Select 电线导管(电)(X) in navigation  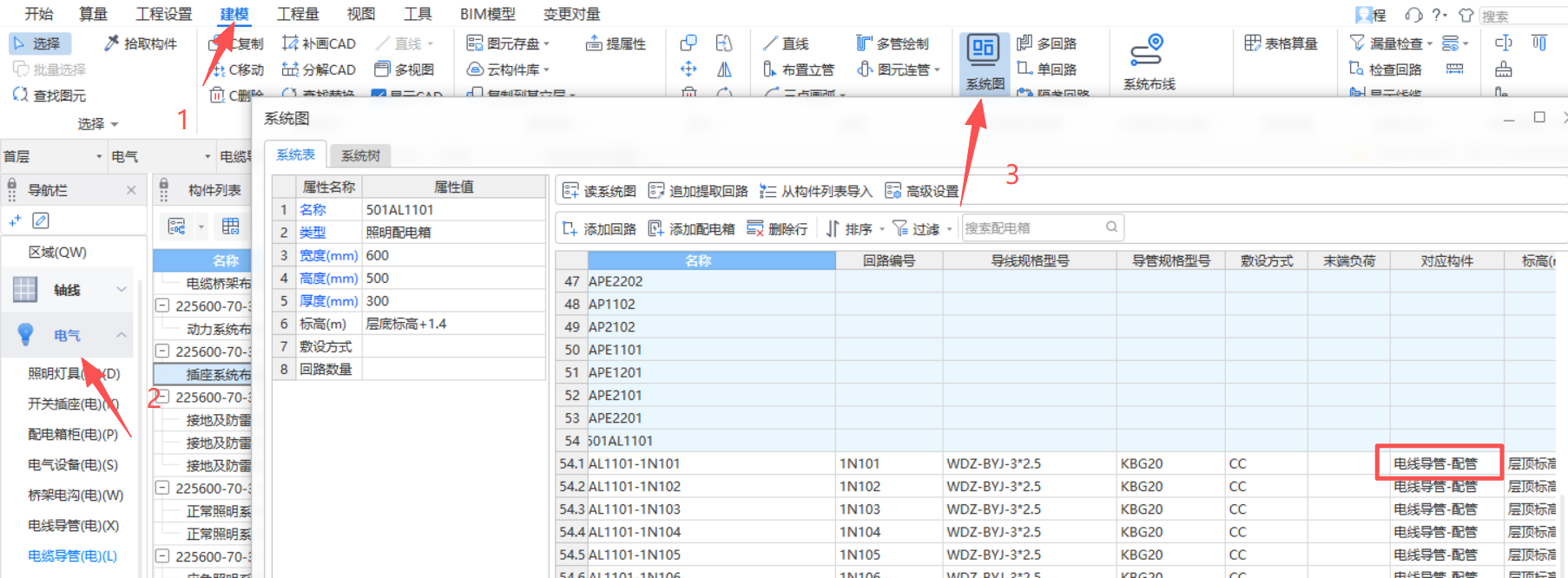[73, 525]
